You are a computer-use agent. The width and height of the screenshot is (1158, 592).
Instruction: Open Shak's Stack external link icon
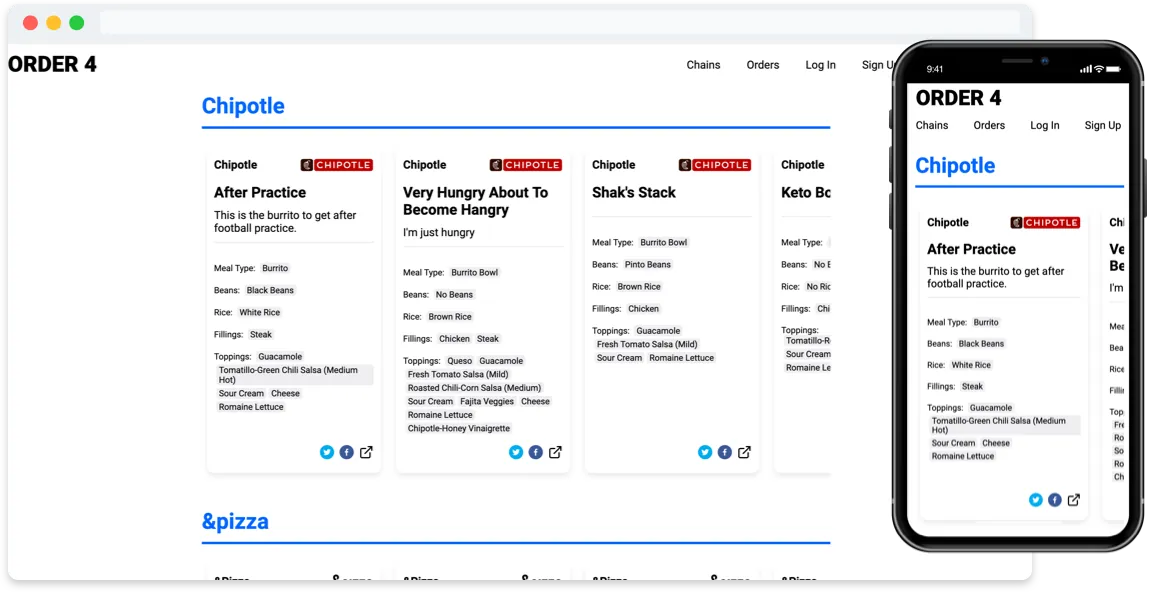(x=744, y=452)
